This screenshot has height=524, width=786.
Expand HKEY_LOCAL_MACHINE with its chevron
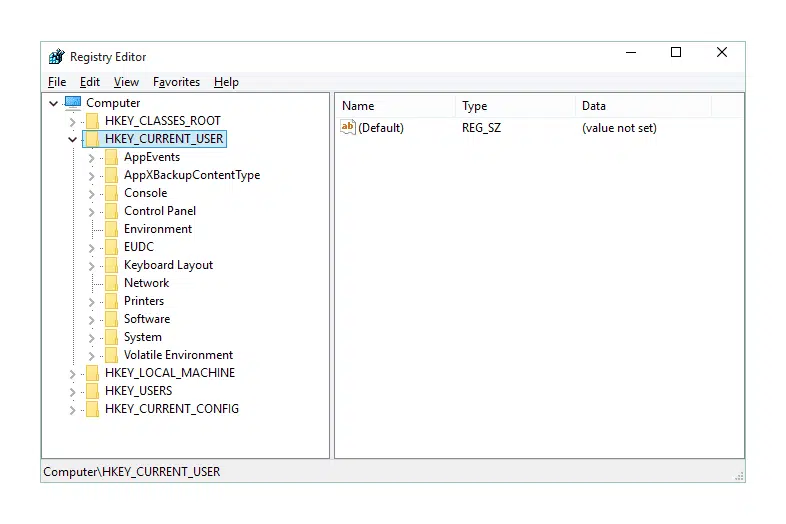point(72,374)
